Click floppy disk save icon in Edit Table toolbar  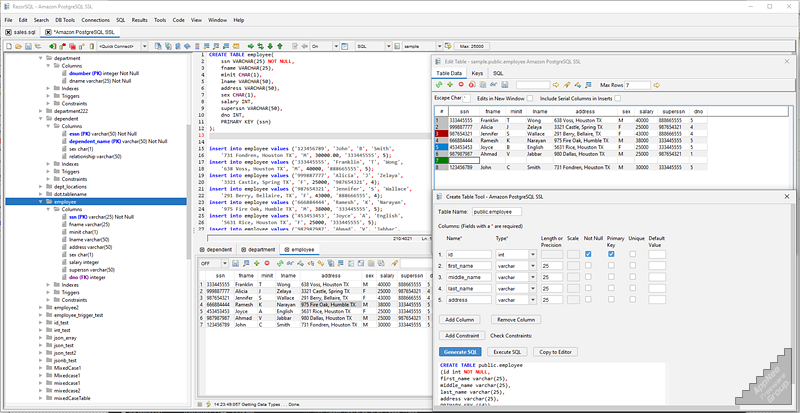tap(504, 85)
